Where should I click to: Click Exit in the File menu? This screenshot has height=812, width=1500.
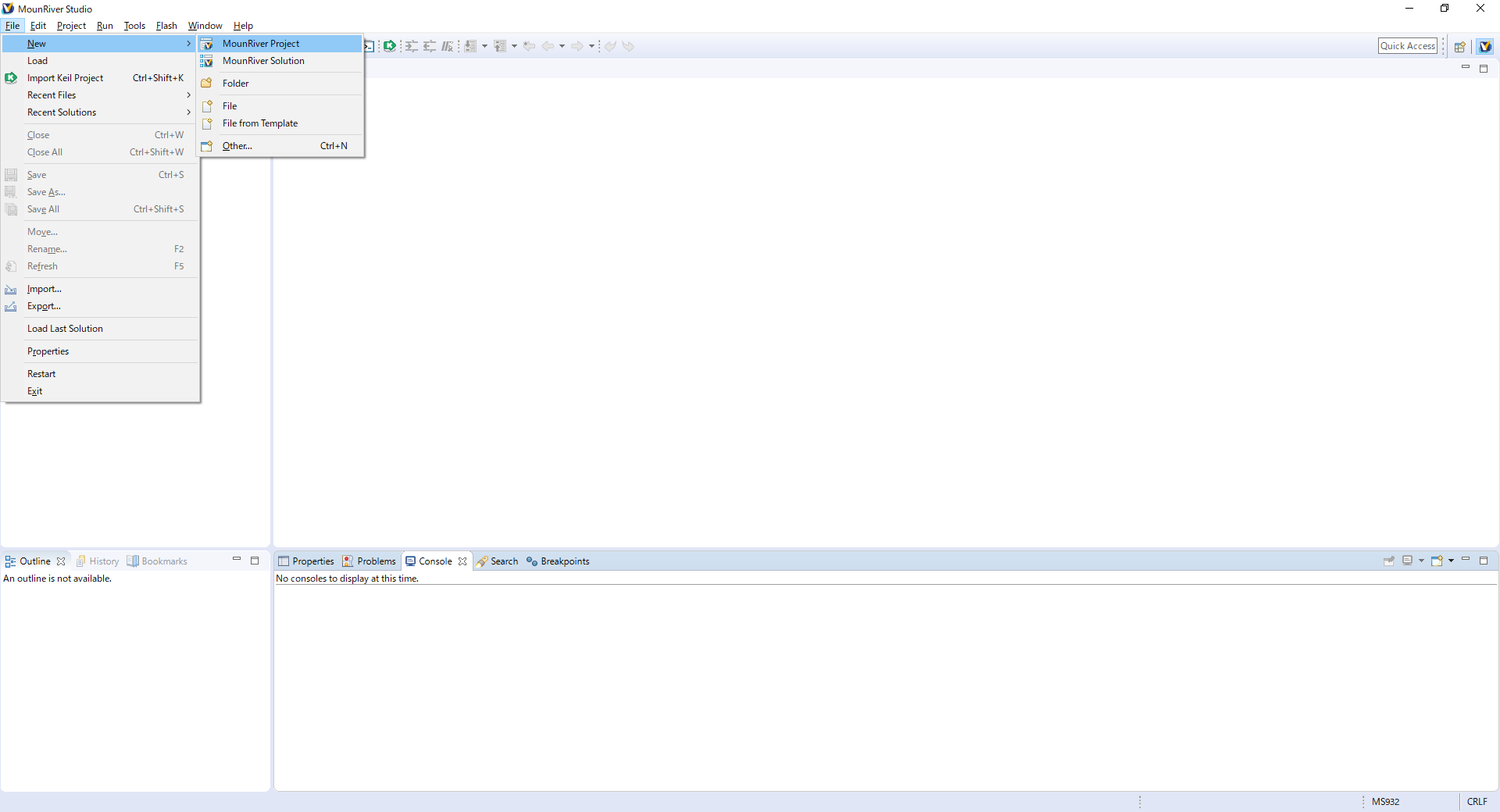point(101,391)
